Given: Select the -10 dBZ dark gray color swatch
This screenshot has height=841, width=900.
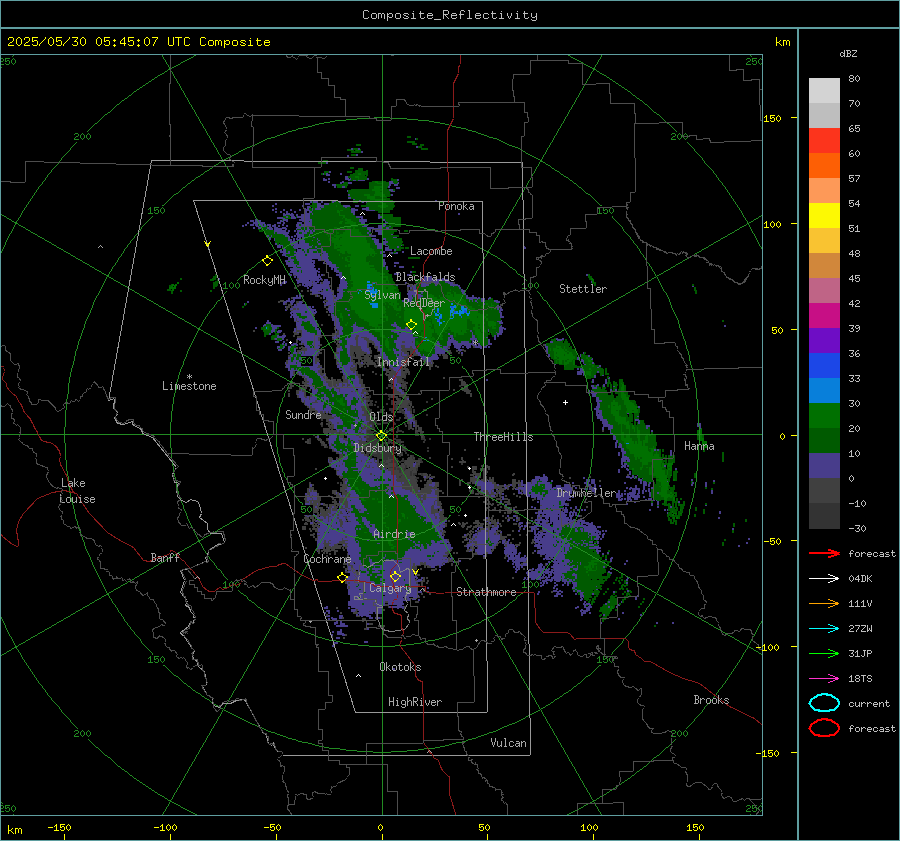Looking at the screenshot, I should (824, 515).
